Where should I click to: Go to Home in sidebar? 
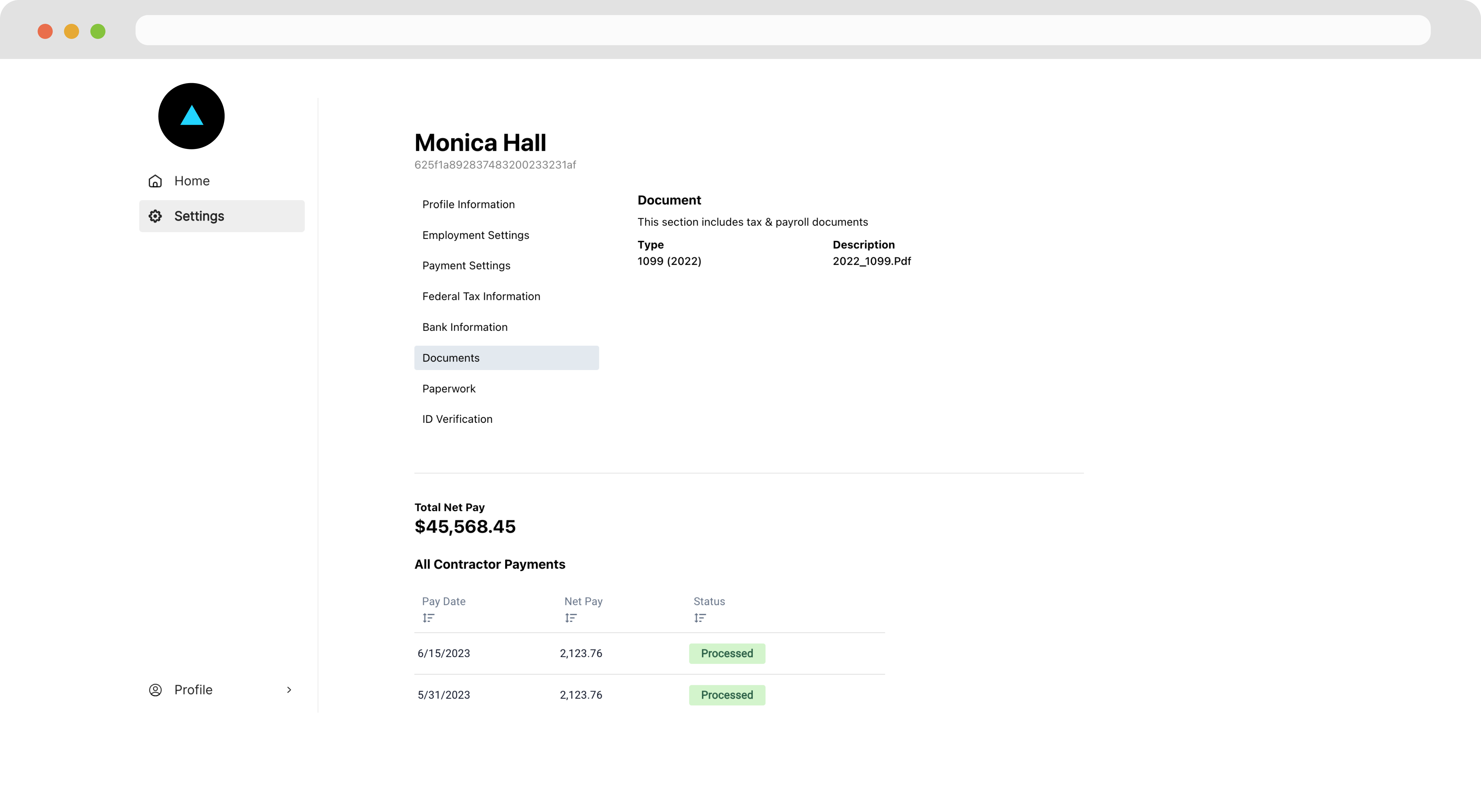[x=222, y=181]
